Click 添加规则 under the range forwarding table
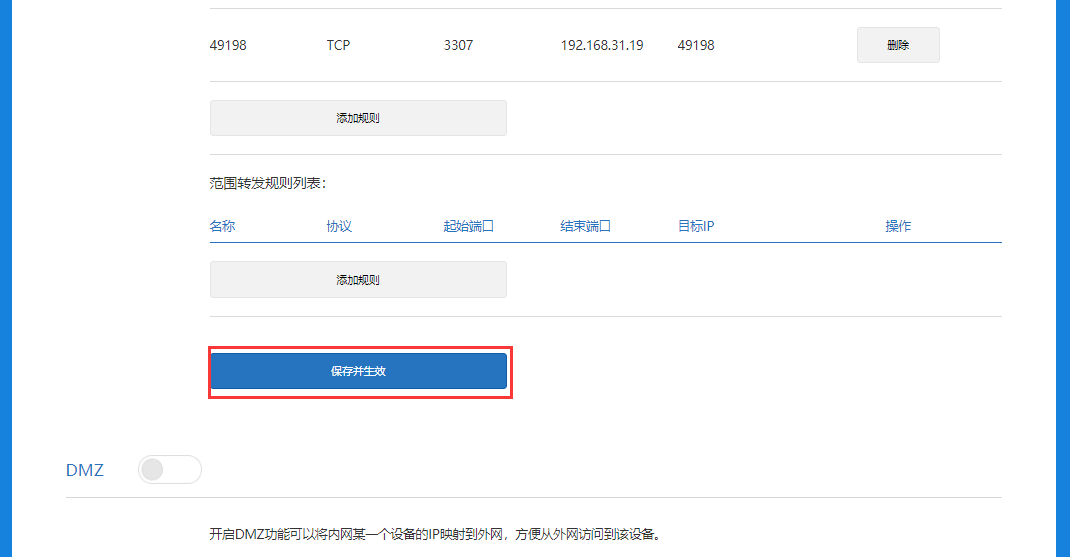 click(358, 280)
